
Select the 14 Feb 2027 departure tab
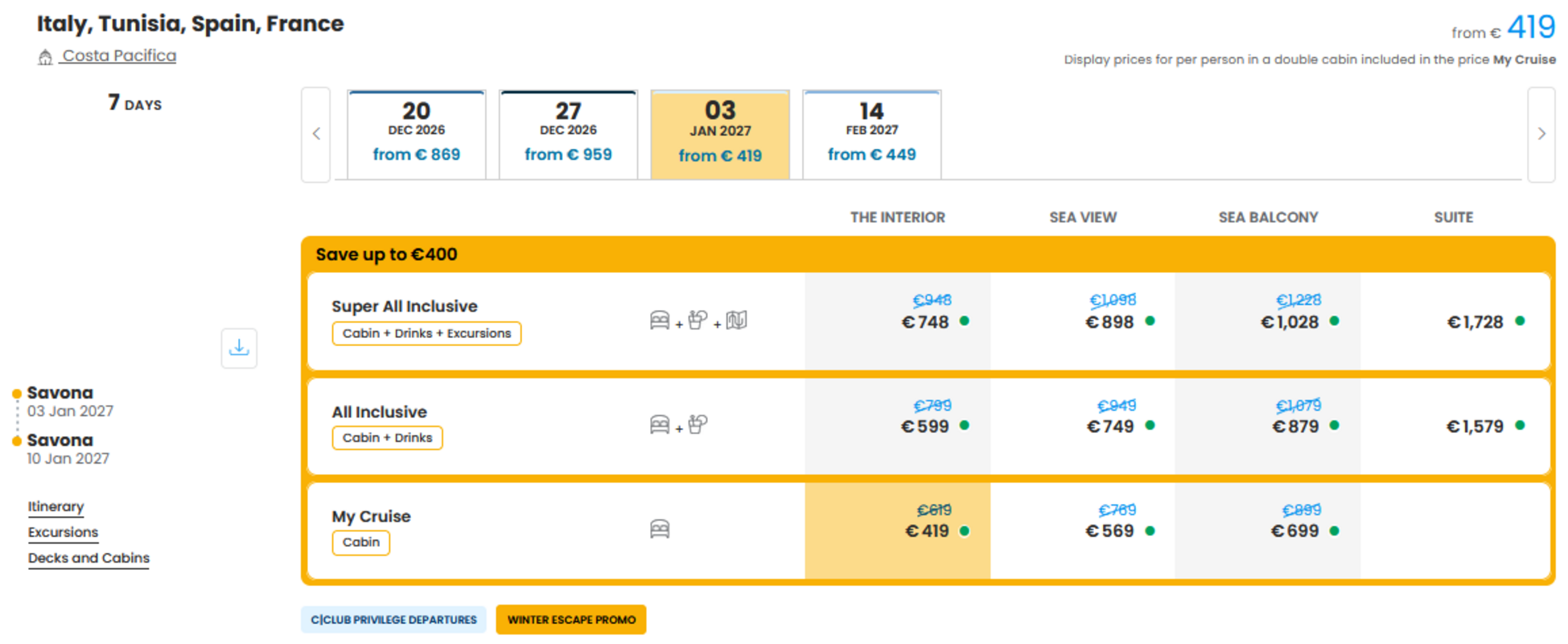pos(872,134)
